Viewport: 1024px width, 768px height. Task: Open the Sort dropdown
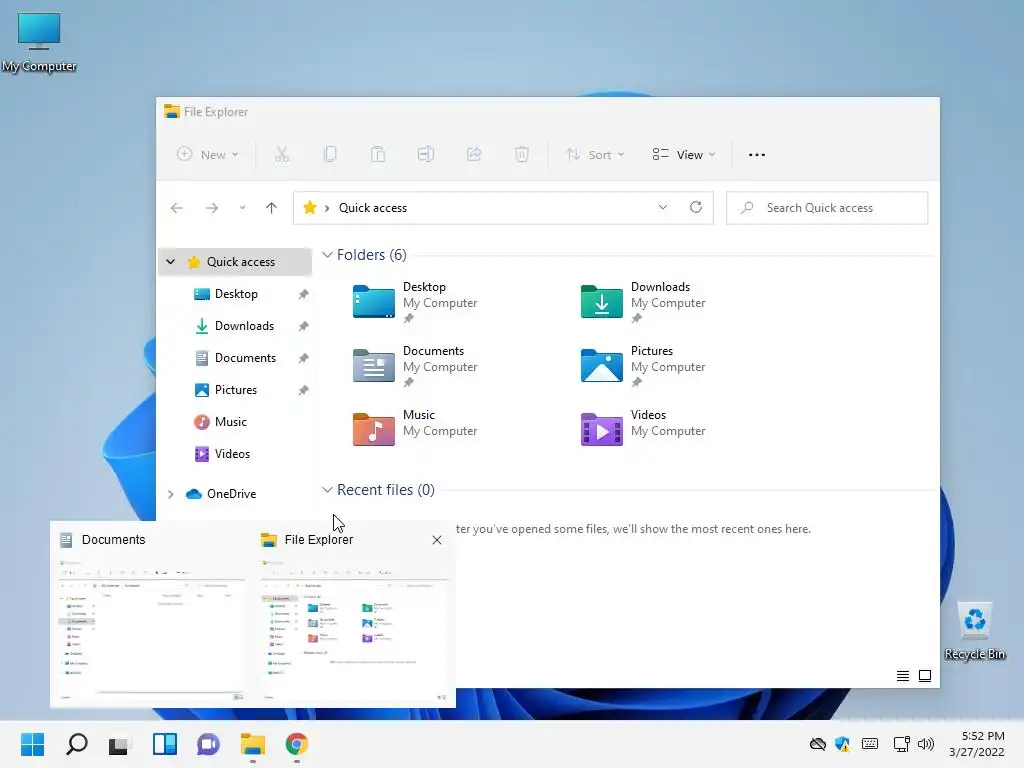595,155
